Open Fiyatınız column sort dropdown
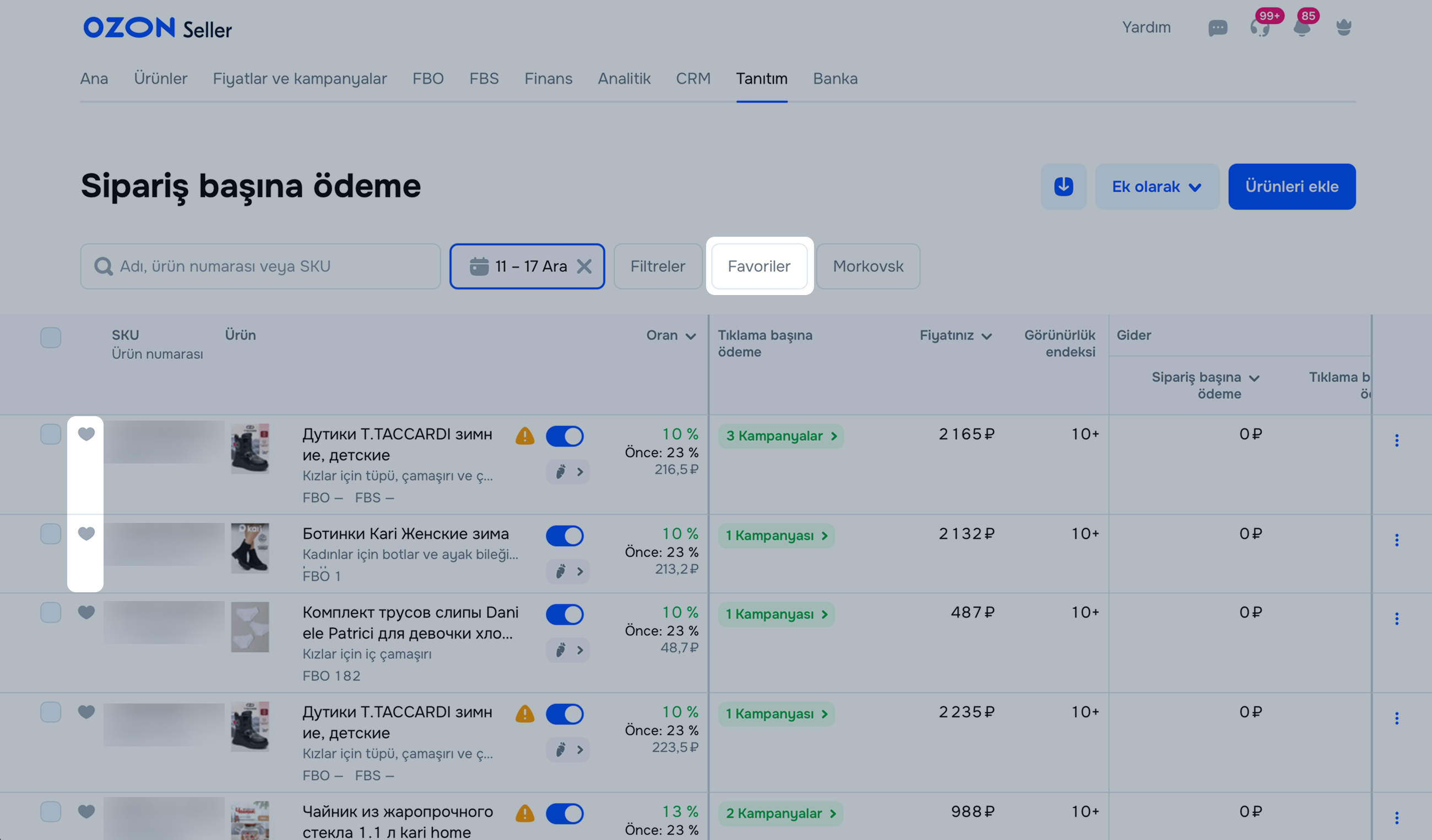The width and height of the screenshot is (1432, 840). (x=986, y=336)
